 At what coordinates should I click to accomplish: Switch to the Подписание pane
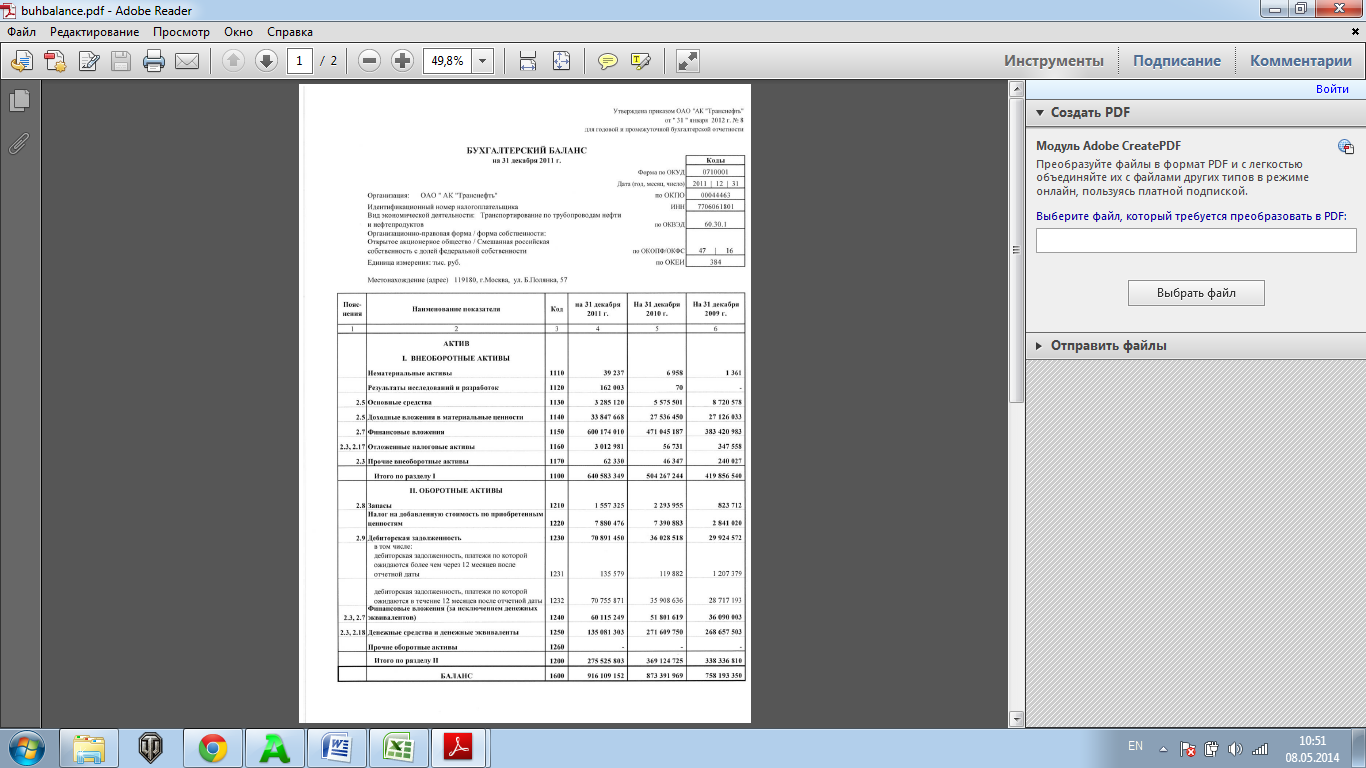1177,61
